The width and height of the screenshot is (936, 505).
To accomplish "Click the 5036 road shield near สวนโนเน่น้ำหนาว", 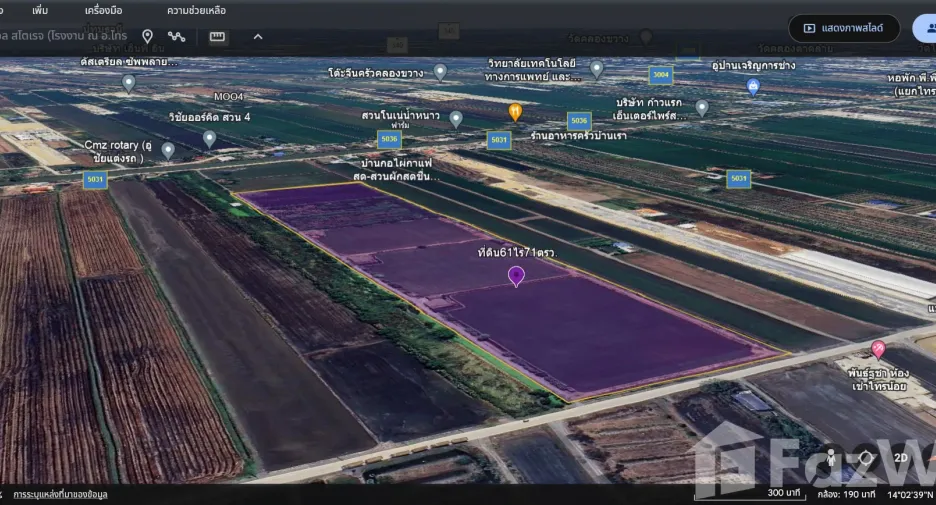I will pos(389,139).
